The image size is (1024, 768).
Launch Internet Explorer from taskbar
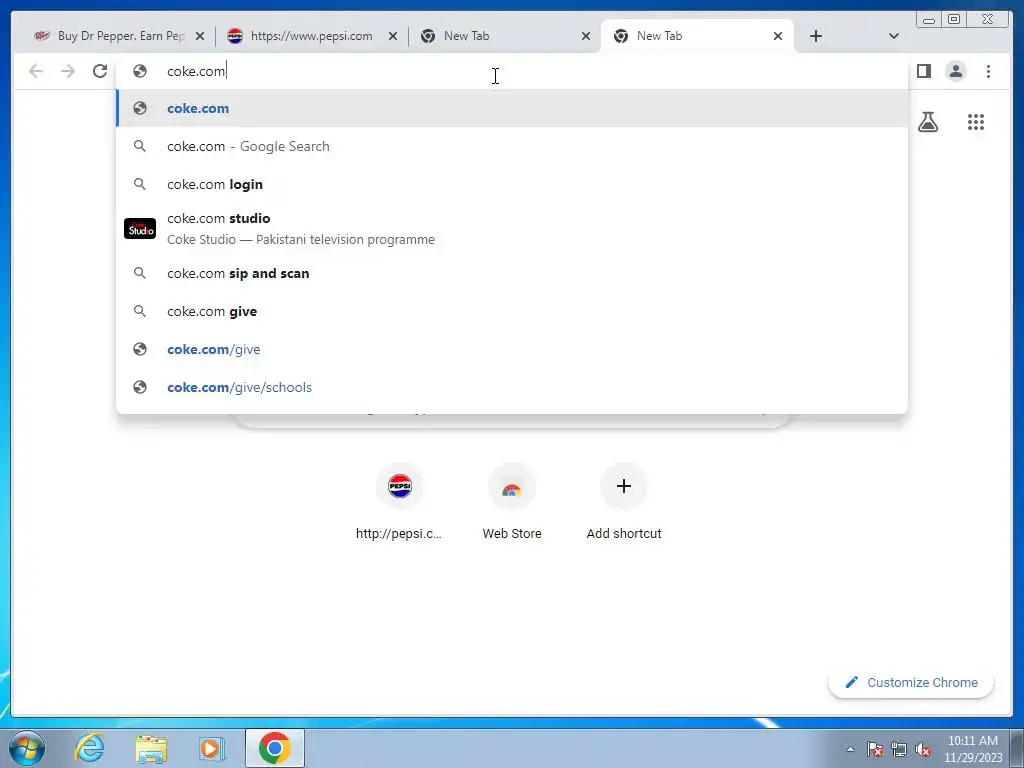[89, 748]
